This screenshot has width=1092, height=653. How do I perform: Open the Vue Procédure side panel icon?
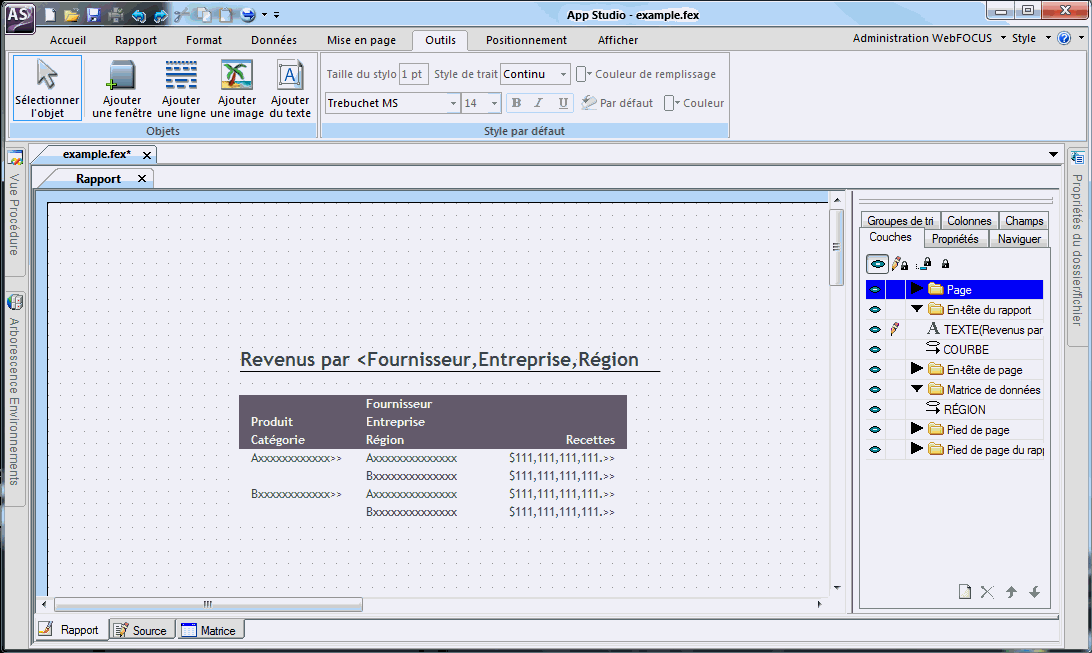point(15,159)
